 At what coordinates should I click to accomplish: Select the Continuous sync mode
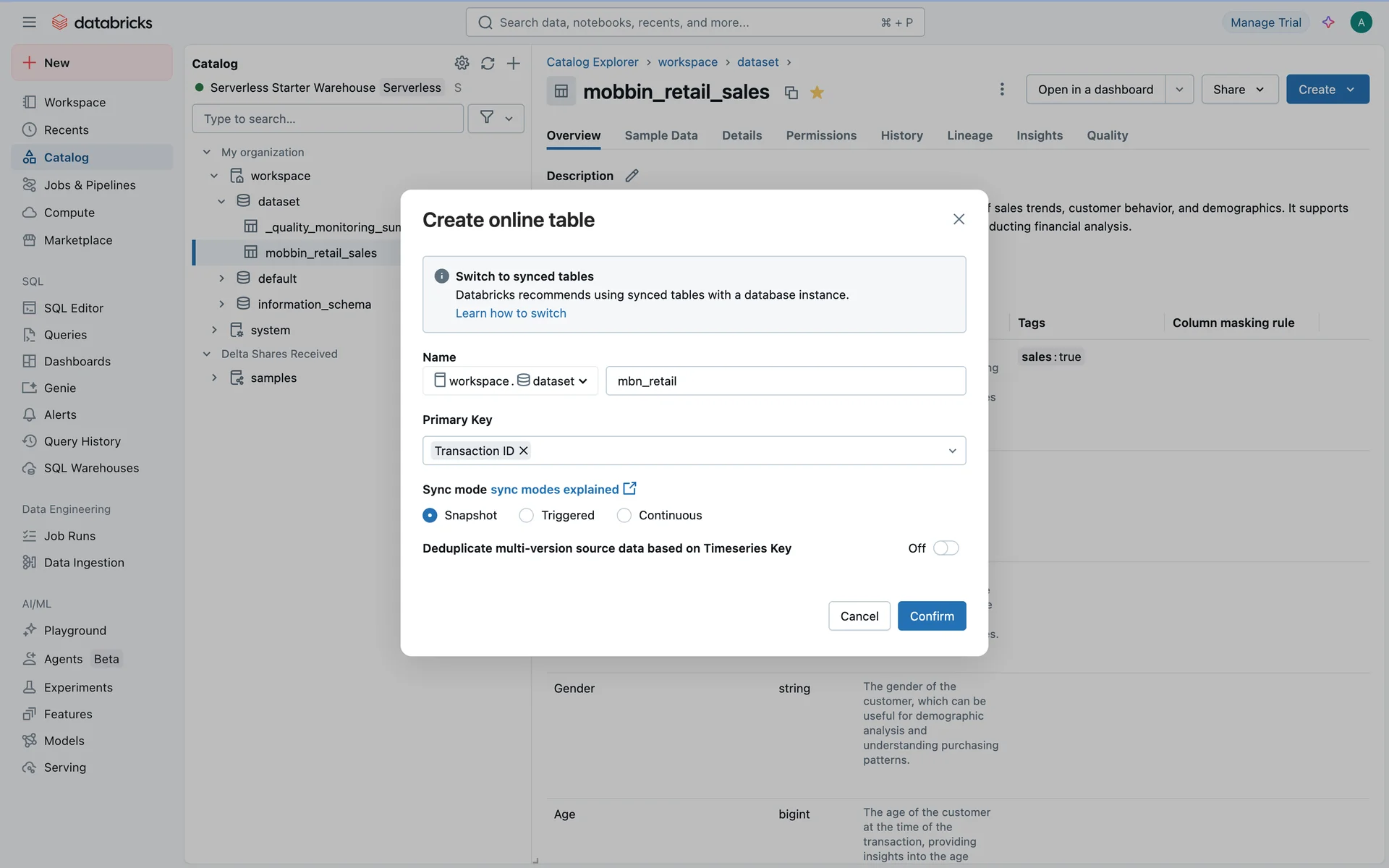point(624,515)
